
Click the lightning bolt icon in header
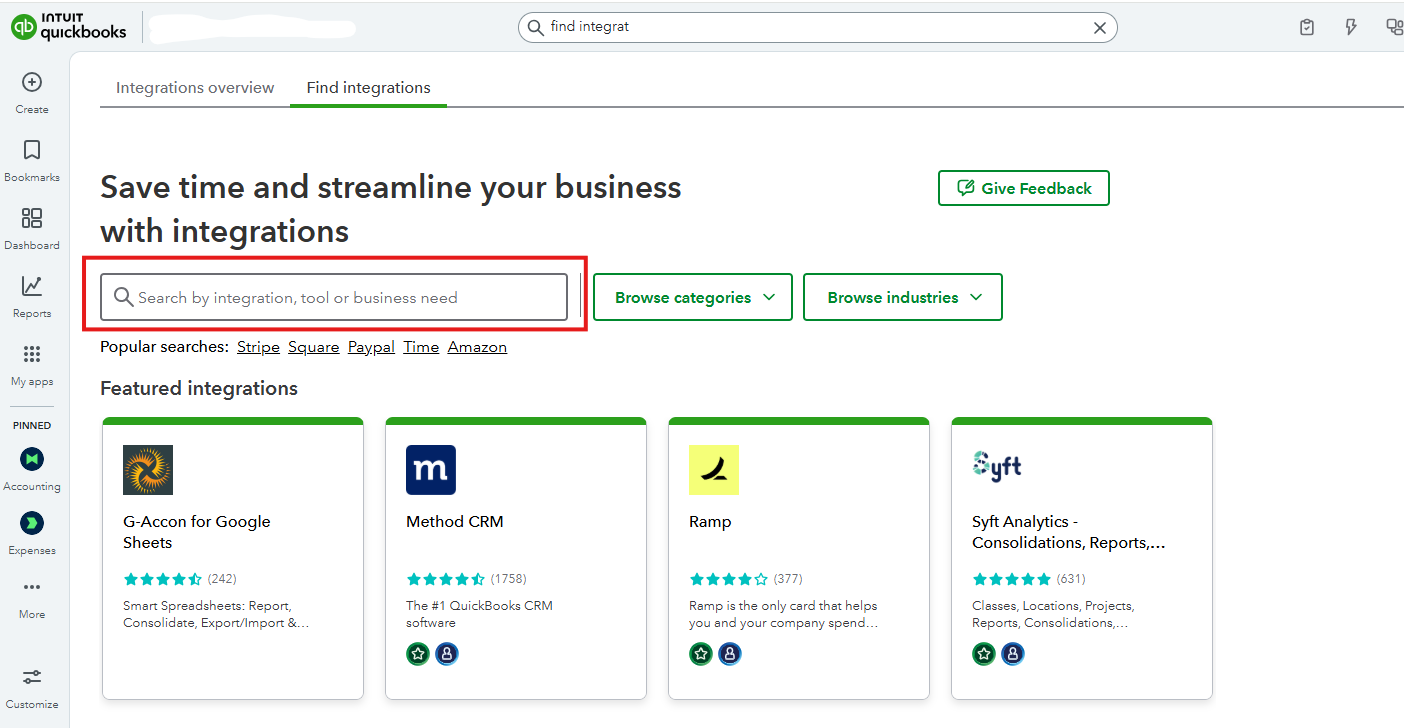point(1351,27)
